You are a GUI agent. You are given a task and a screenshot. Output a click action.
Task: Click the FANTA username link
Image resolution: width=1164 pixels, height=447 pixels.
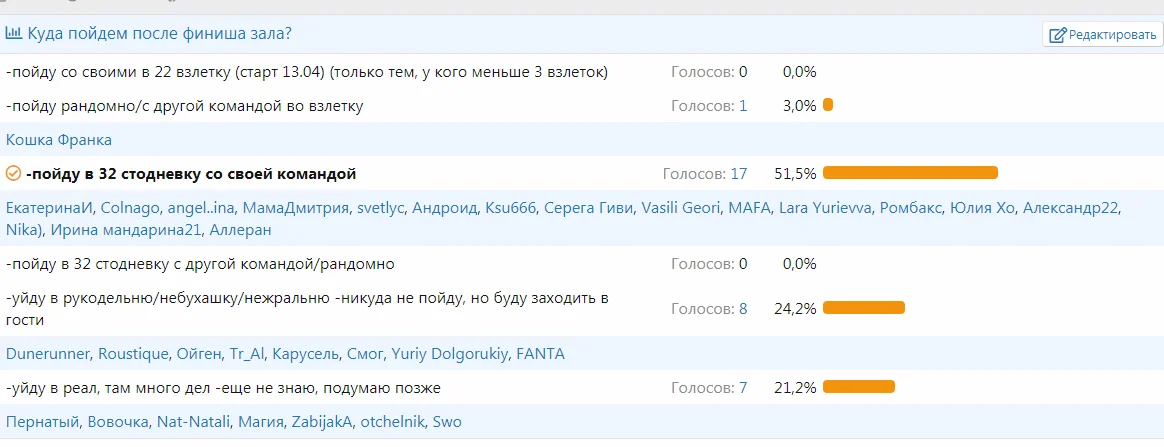tap(540, 354)
